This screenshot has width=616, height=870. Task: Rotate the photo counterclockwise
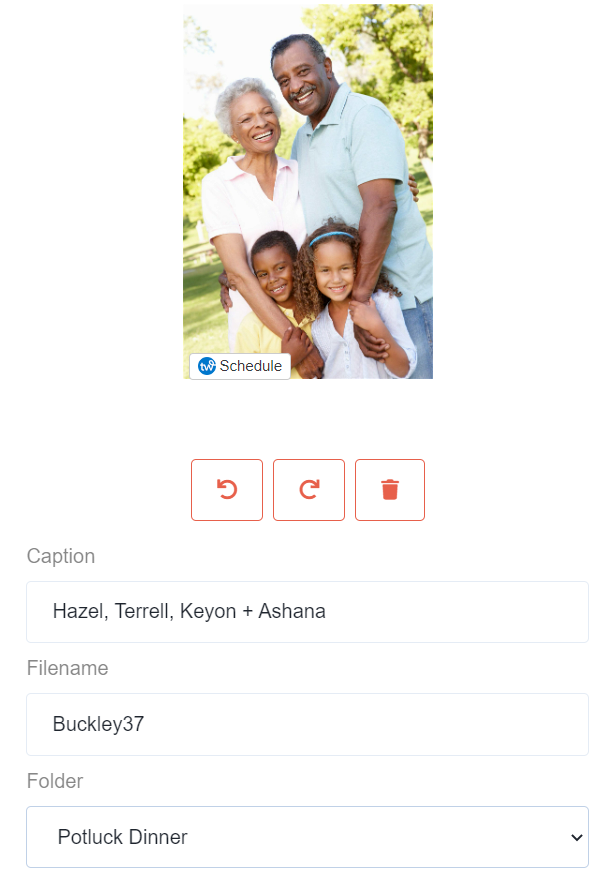click(x=226, y=489)
